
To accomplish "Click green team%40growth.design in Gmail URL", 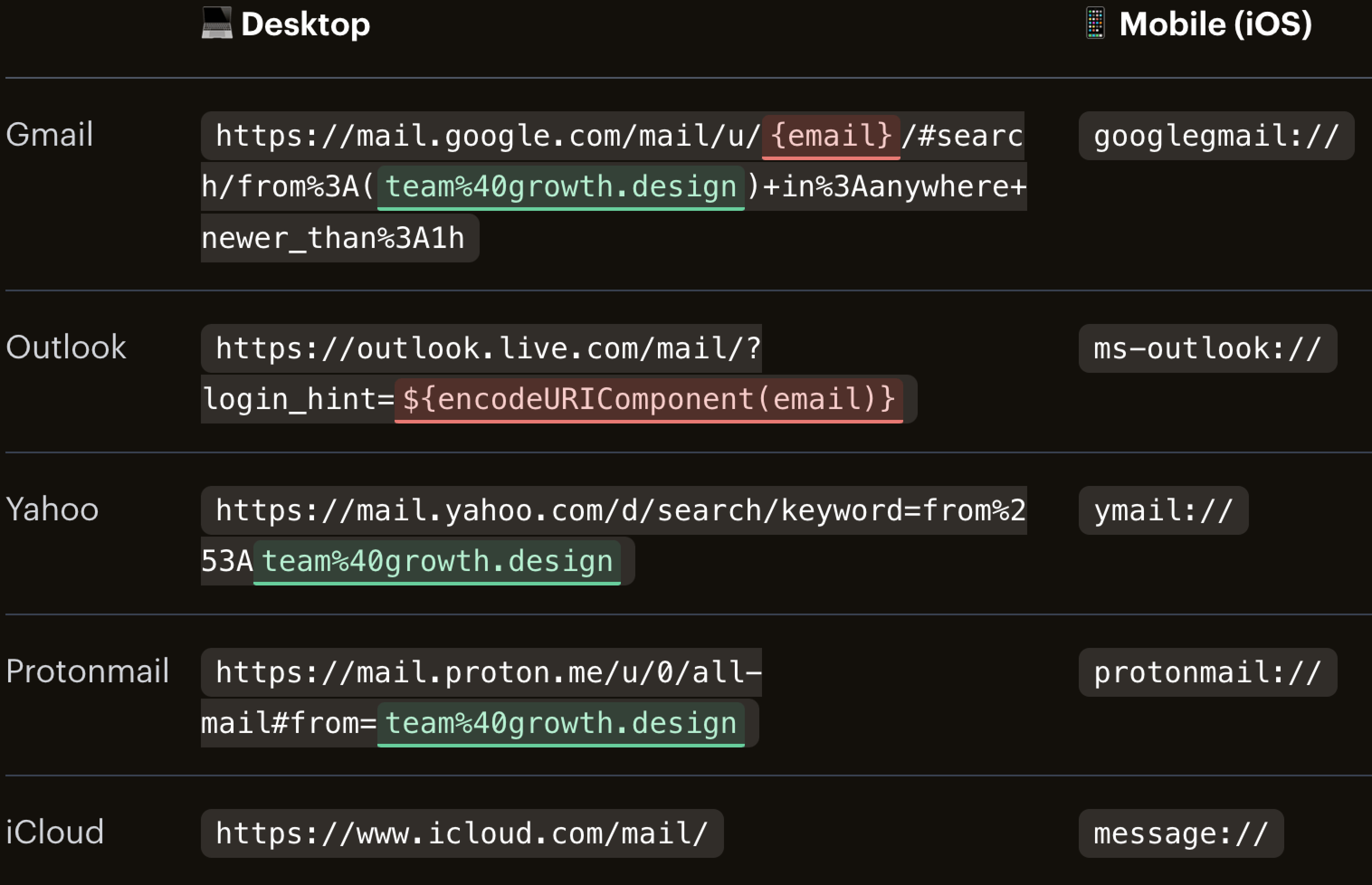I will (x=560, y=187).
